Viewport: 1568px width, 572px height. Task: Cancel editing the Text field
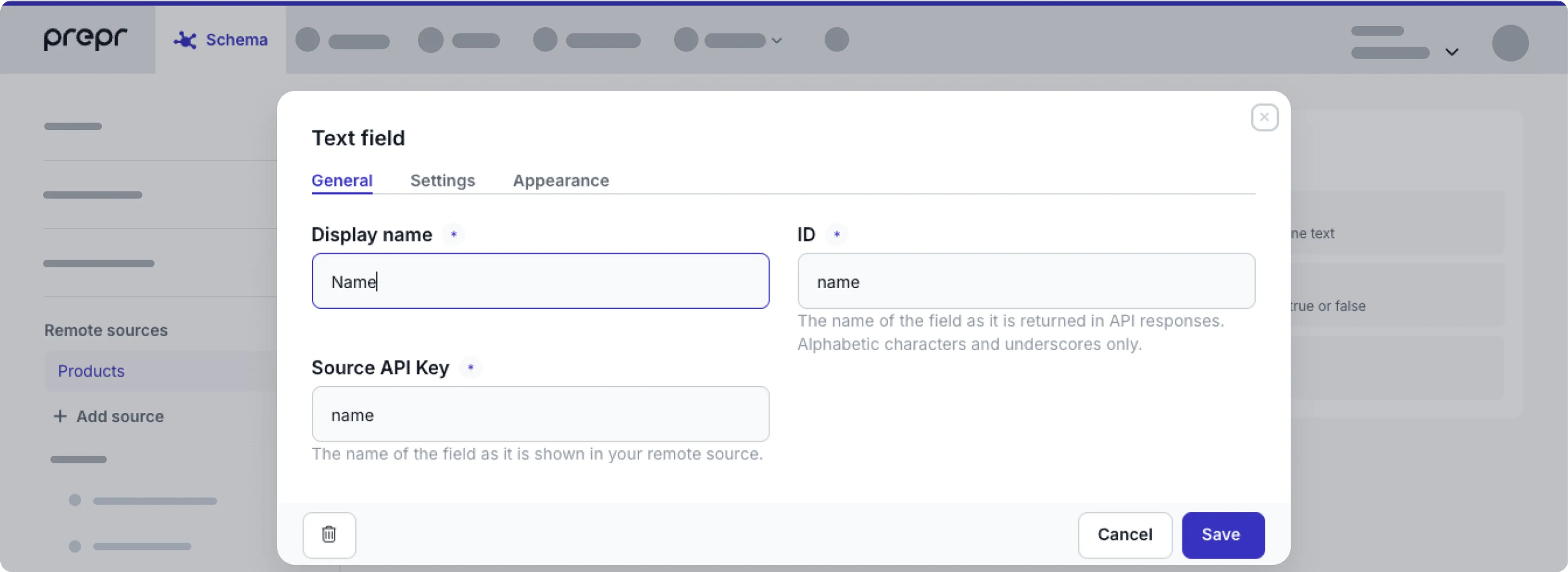coord(1124,535)
